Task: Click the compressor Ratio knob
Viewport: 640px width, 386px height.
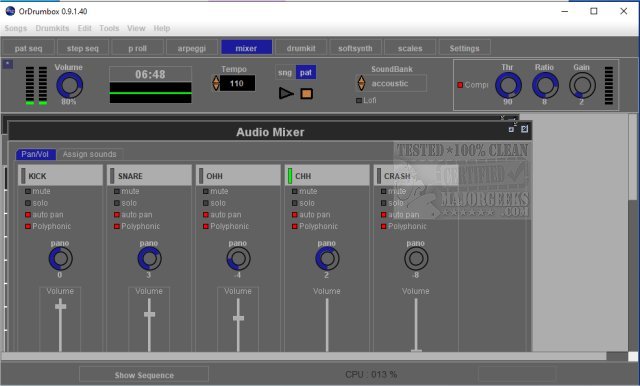Action: [x=545, y=85]
